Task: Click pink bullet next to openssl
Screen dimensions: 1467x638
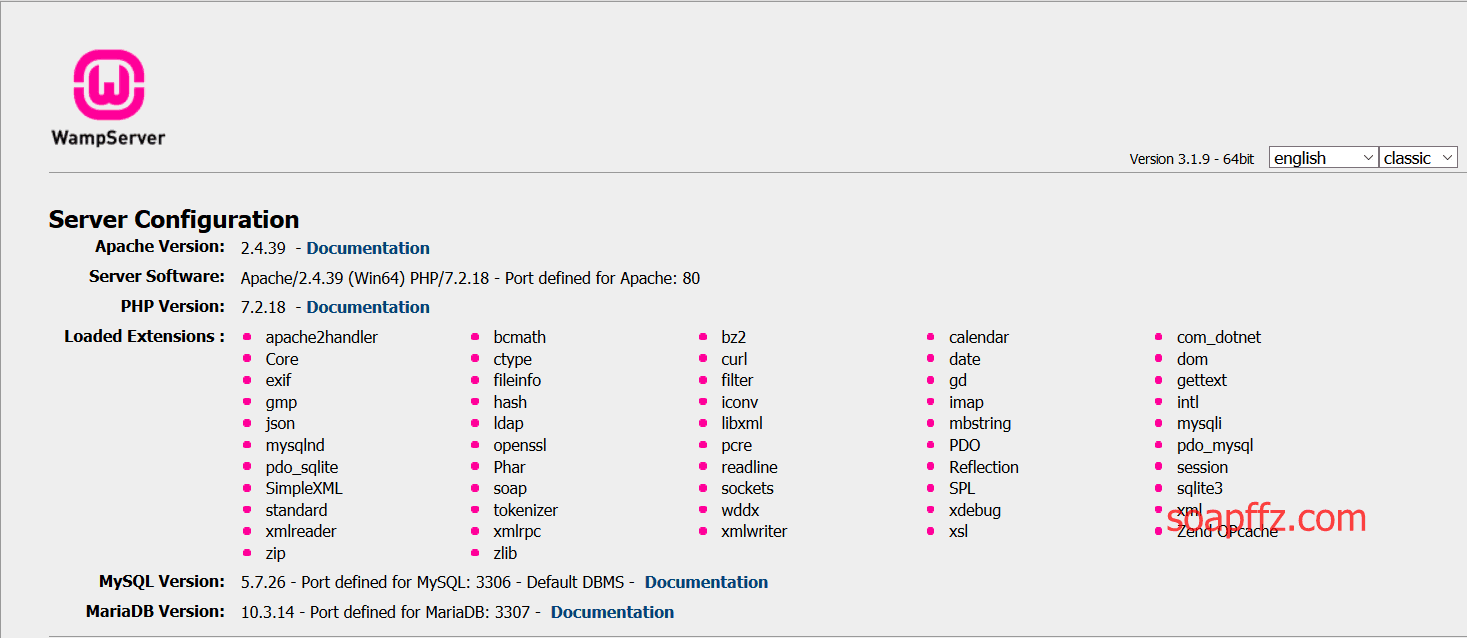Action: point(475,445)
